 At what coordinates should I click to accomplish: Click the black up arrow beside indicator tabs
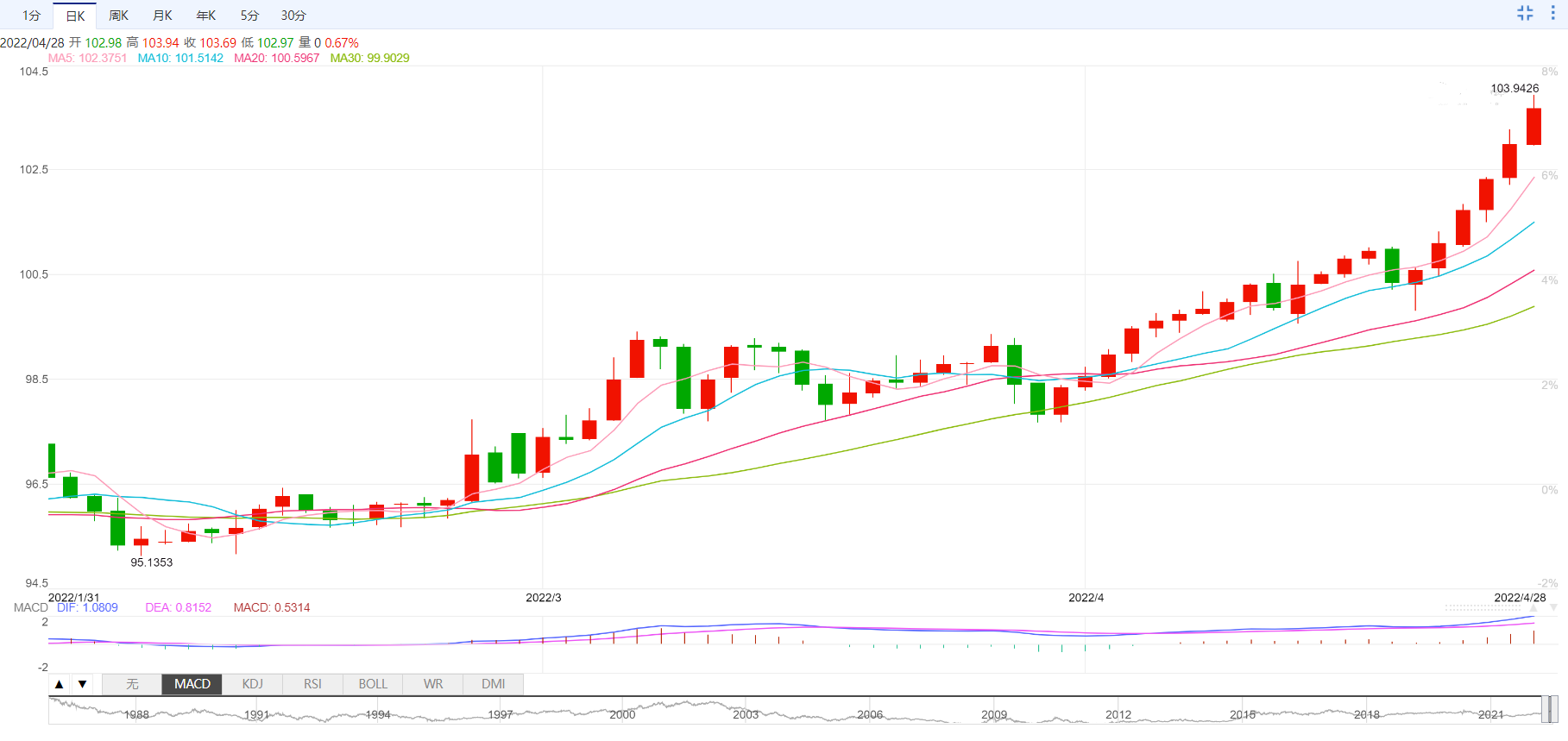[x=59, y=684]
